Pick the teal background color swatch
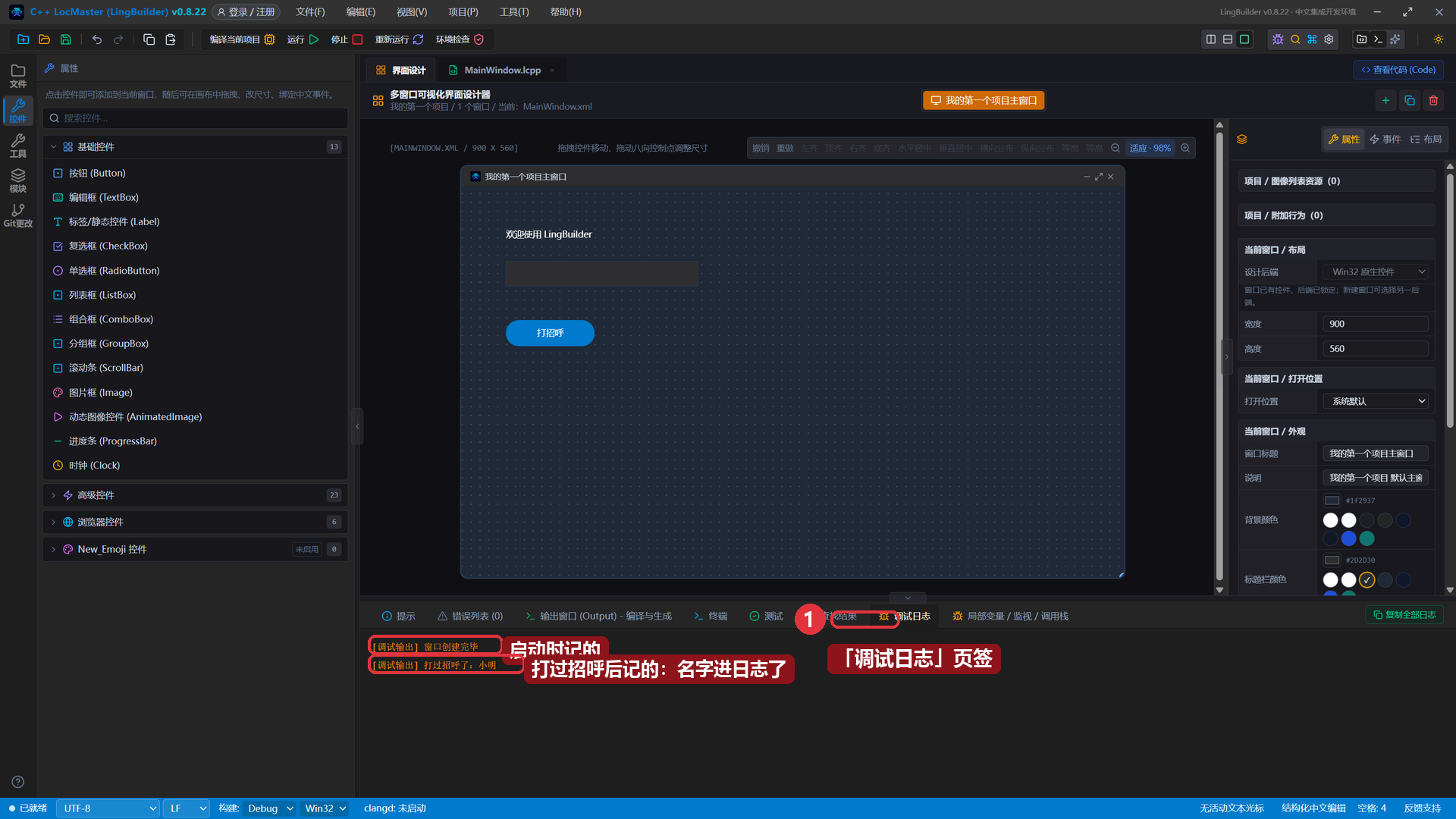This screenshot has height=819, width=1456. [1367, 538]
